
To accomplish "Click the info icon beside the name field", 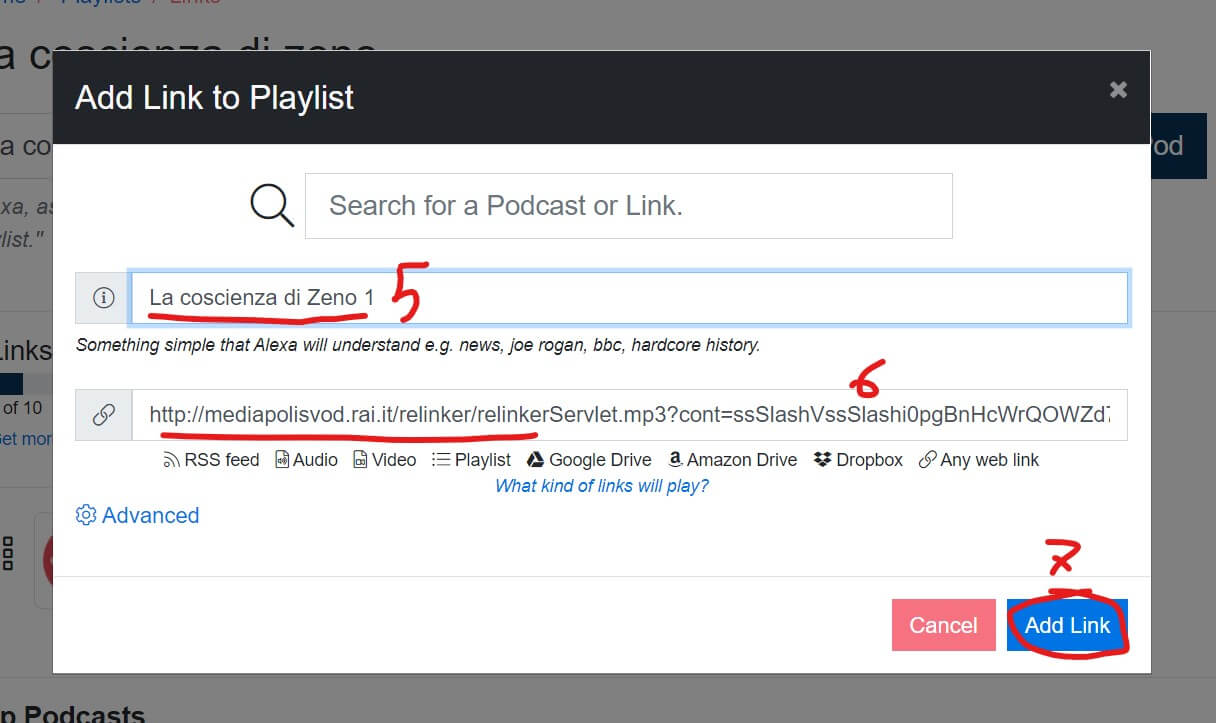I will point(103,298).
